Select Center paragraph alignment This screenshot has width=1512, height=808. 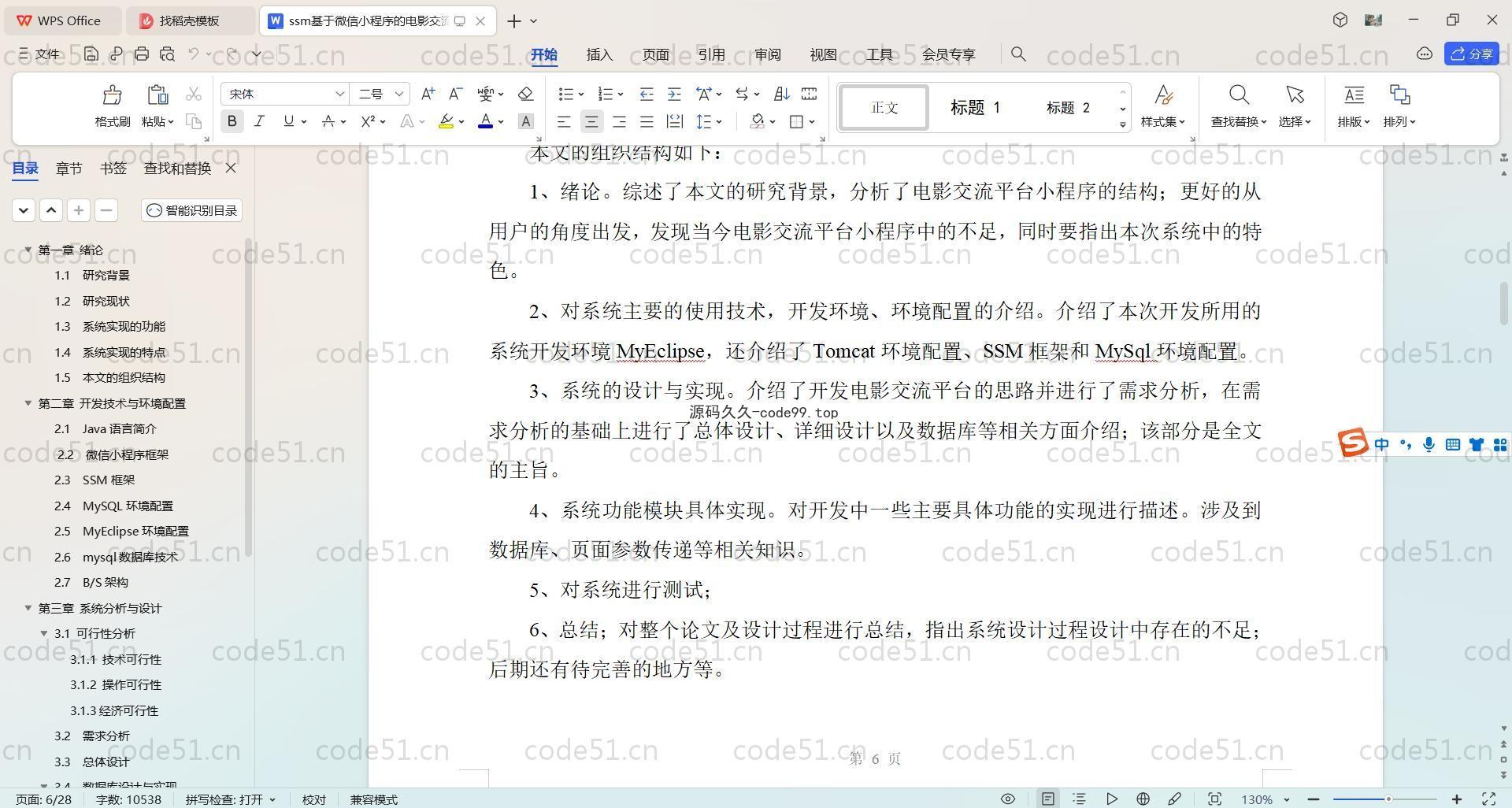tap(591, 121)
